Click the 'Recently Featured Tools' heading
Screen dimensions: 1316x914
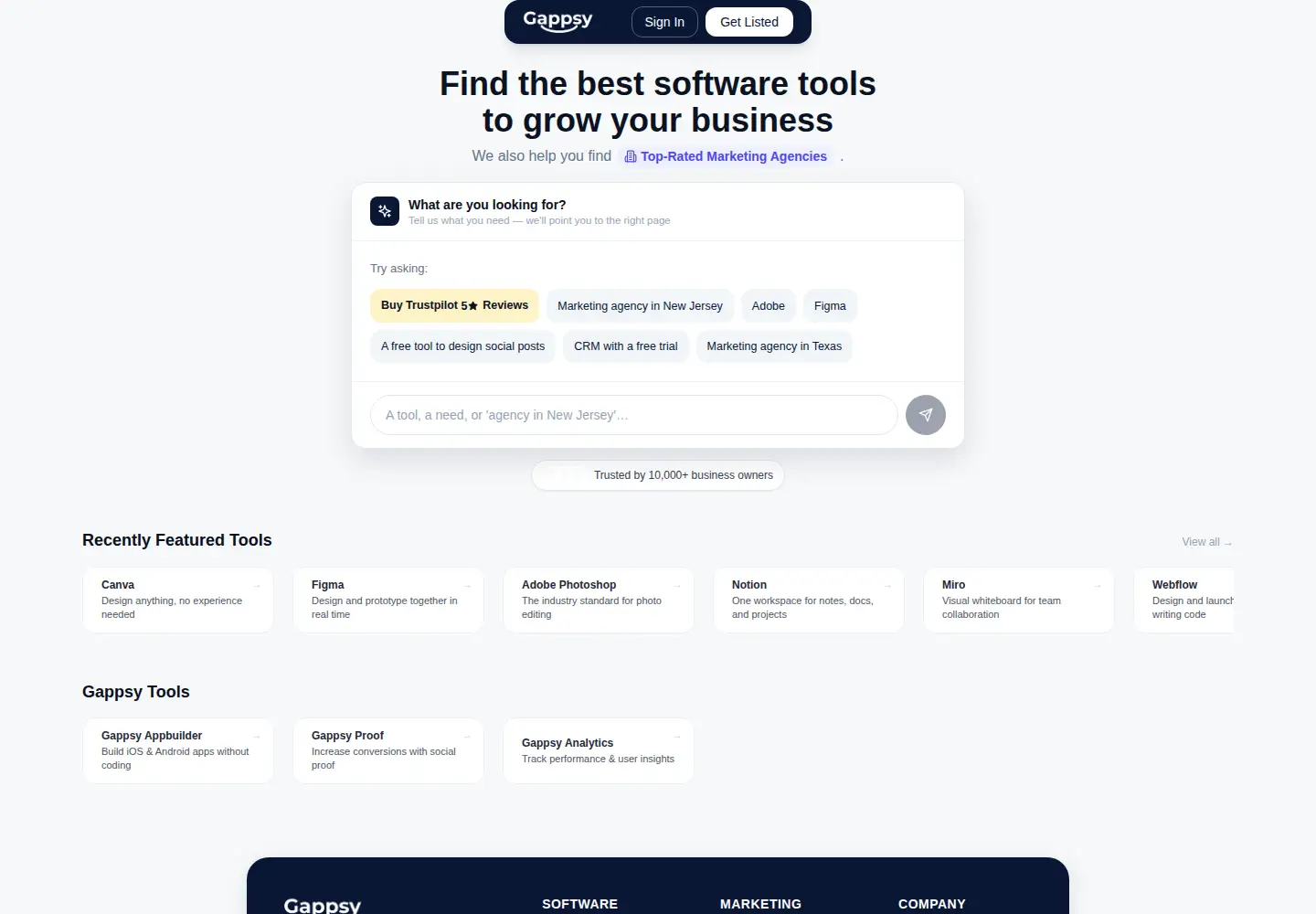pos(177,540)
